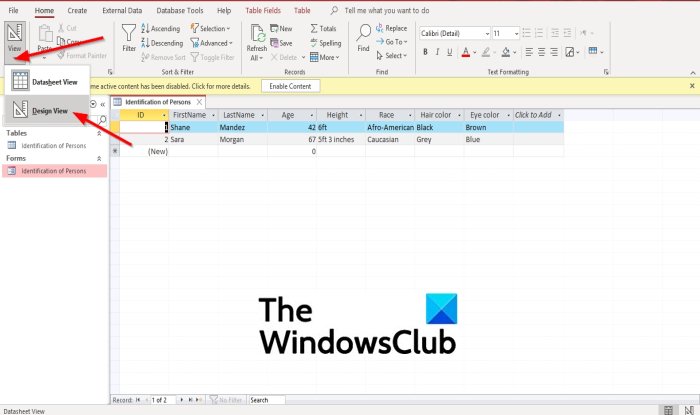
Task: Select the cell containing Caucasian
Action: (x=390, y=139)
